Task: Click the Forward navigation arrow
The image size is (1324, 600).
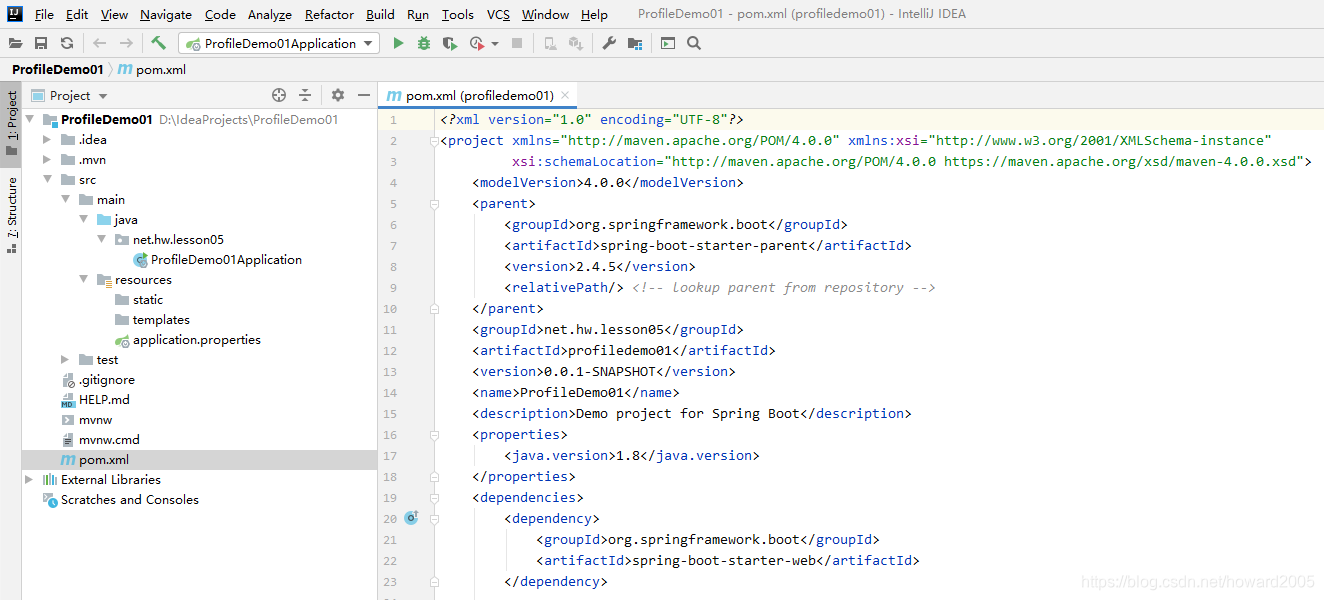Action: [126, 43]
